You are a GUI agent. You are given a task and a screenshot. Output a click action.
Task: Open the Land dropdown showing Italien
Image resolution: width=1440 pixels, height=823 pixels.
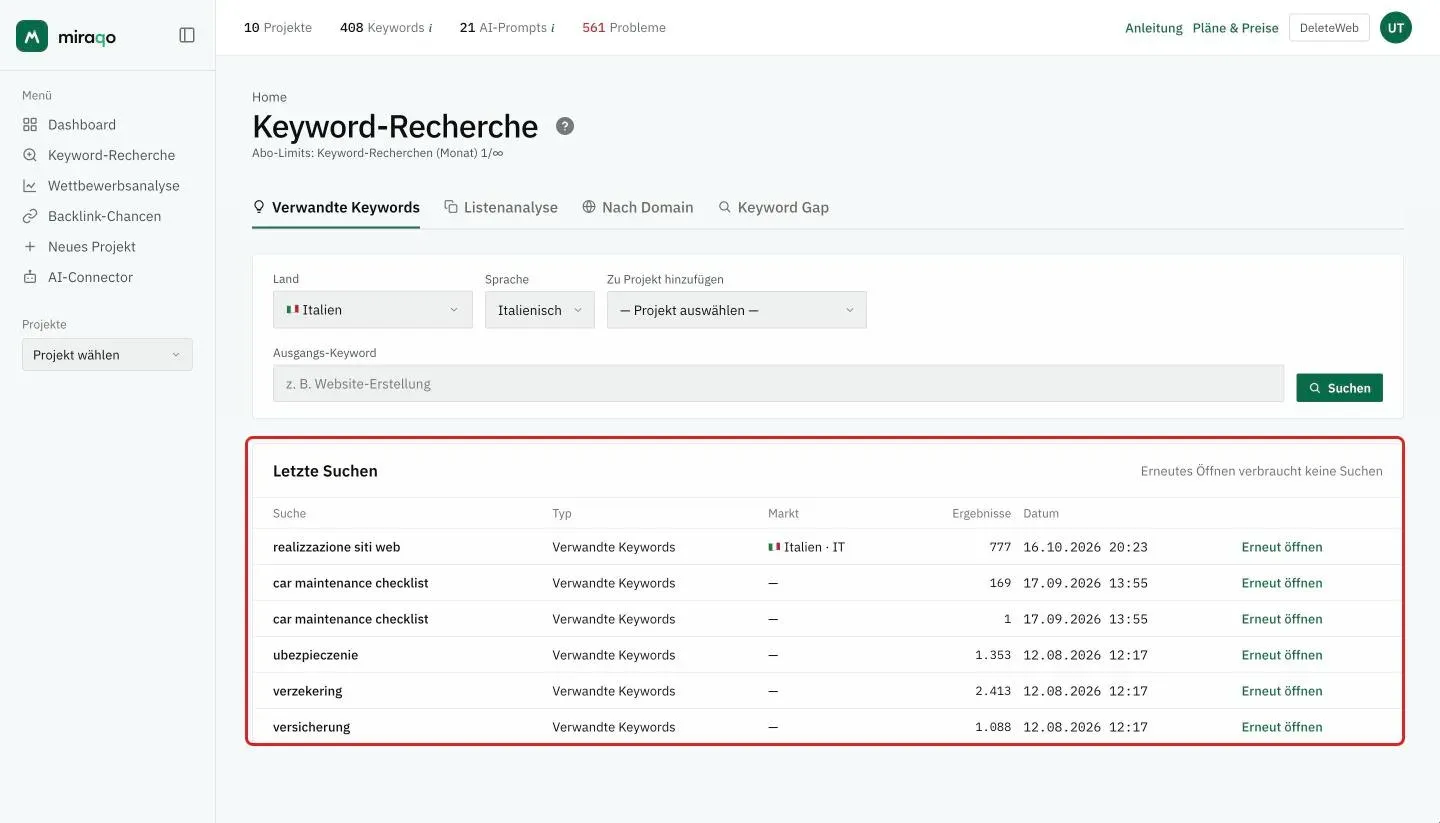point(372,310)
